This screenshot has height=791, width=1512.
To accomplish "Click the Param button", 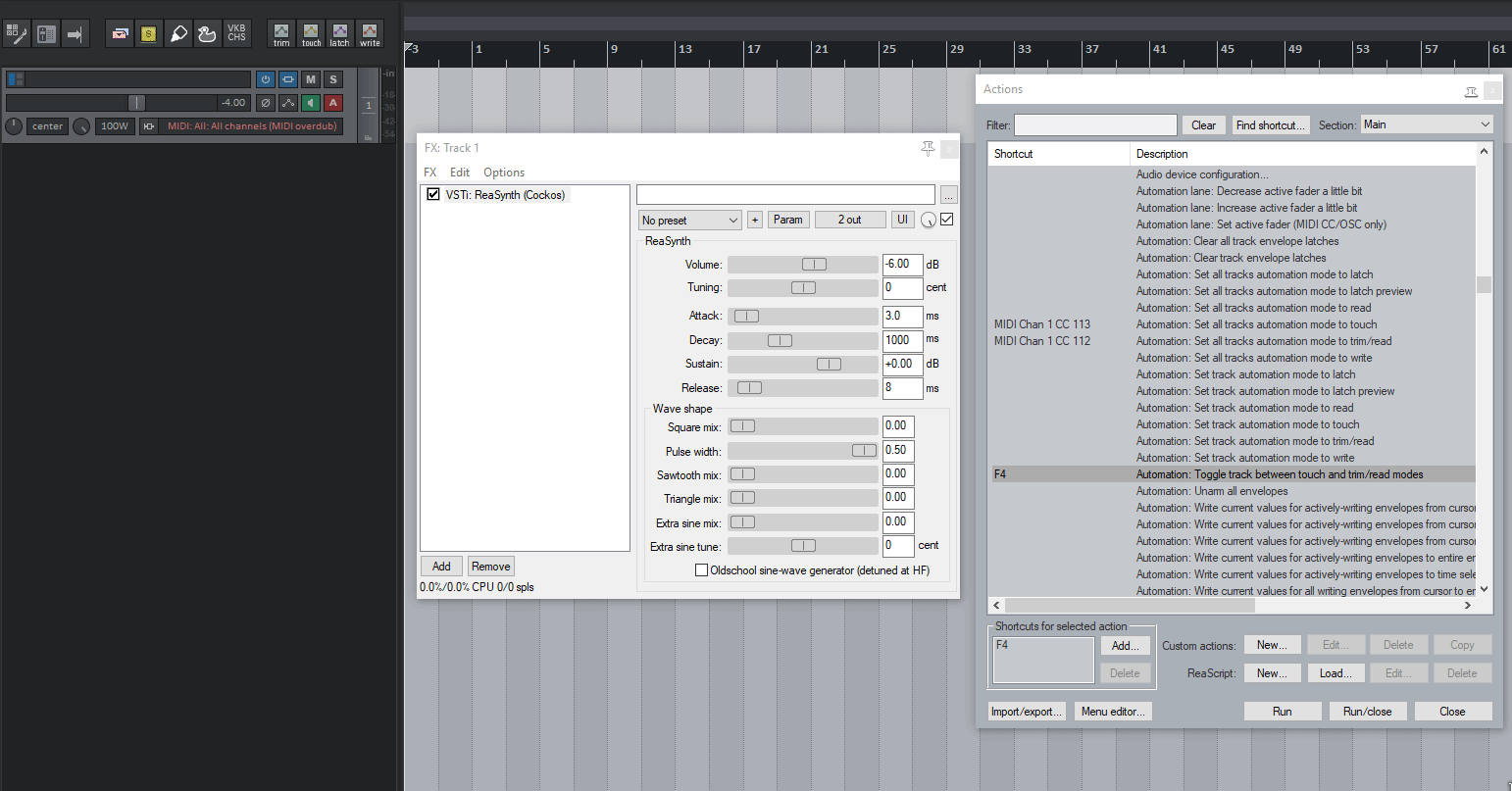I will 788,220.
